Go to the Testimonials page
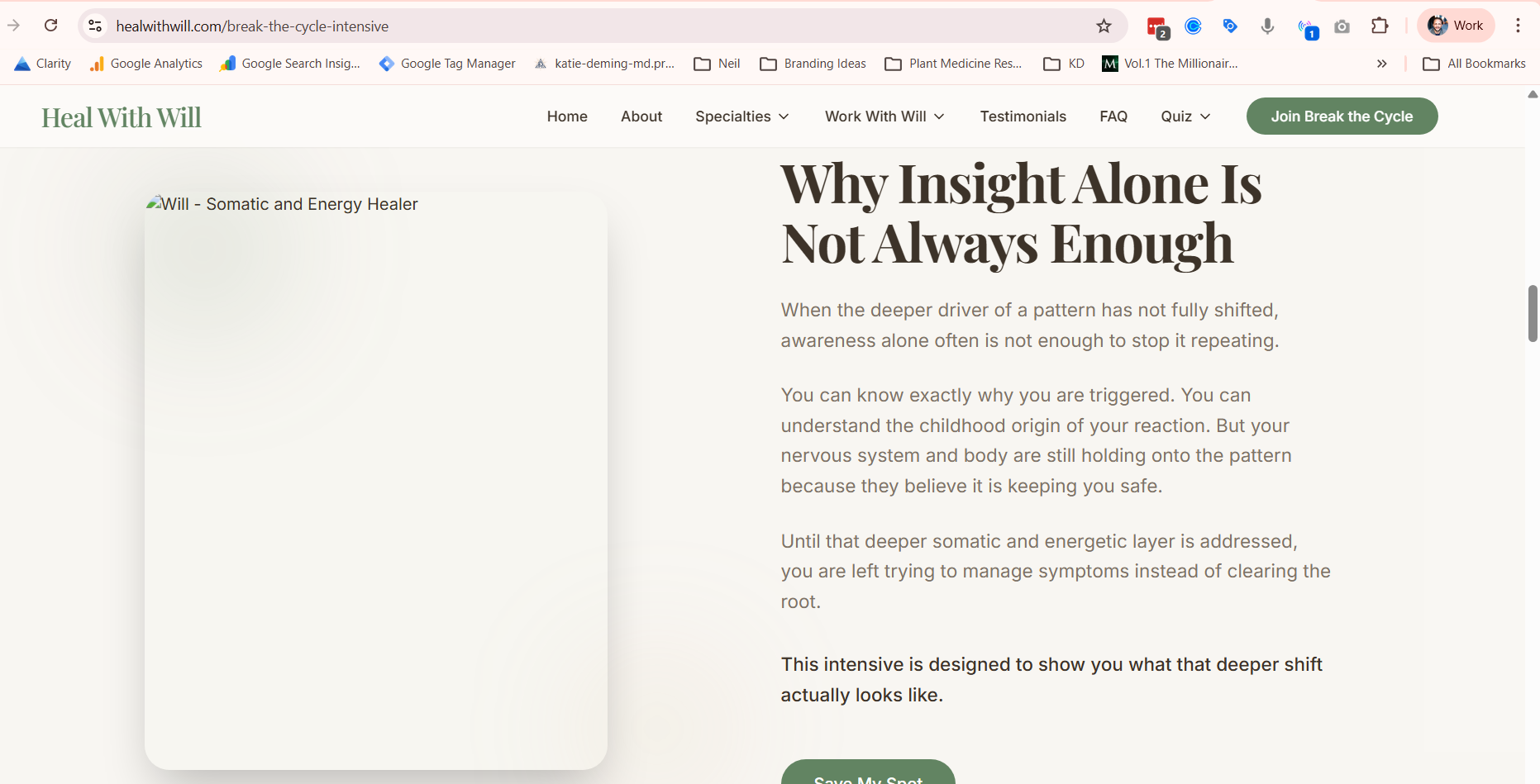1540x784 pixels. (1023, 116)
